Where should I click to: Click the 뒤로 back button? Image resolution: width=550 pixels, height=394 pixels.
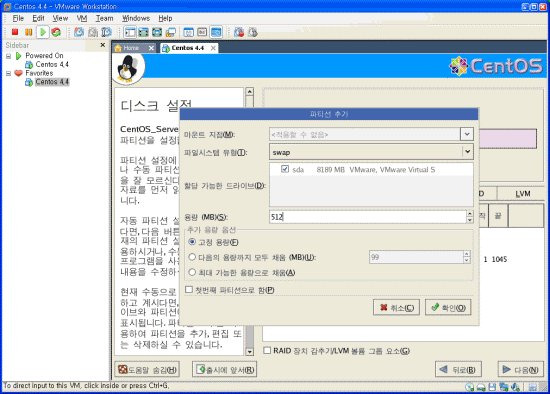tap(458, 369)
